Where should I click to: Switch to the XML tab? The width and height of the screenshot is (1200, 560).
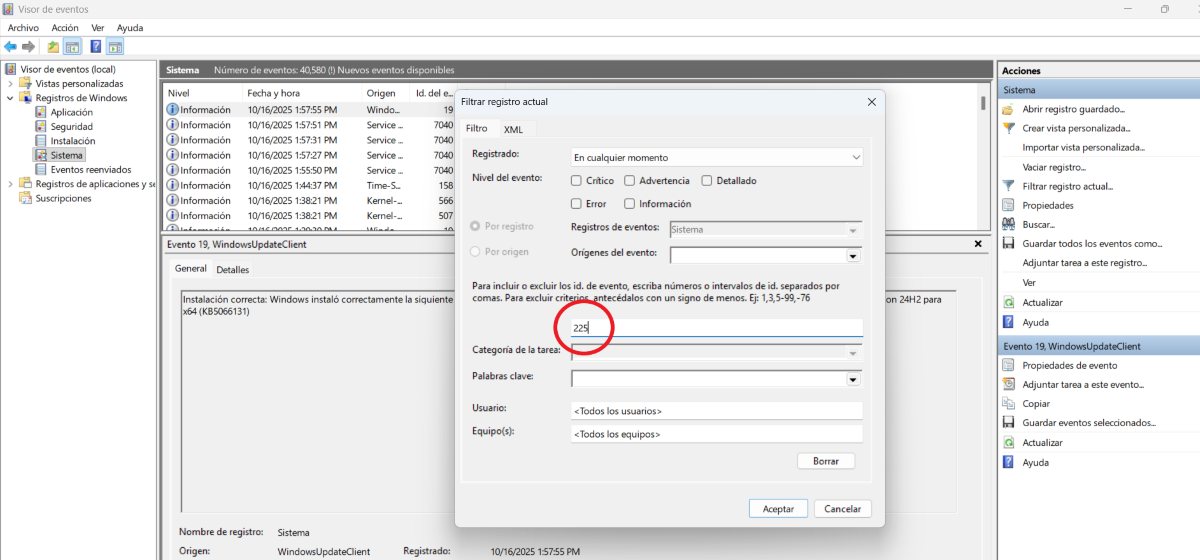[x=513, y=130]
